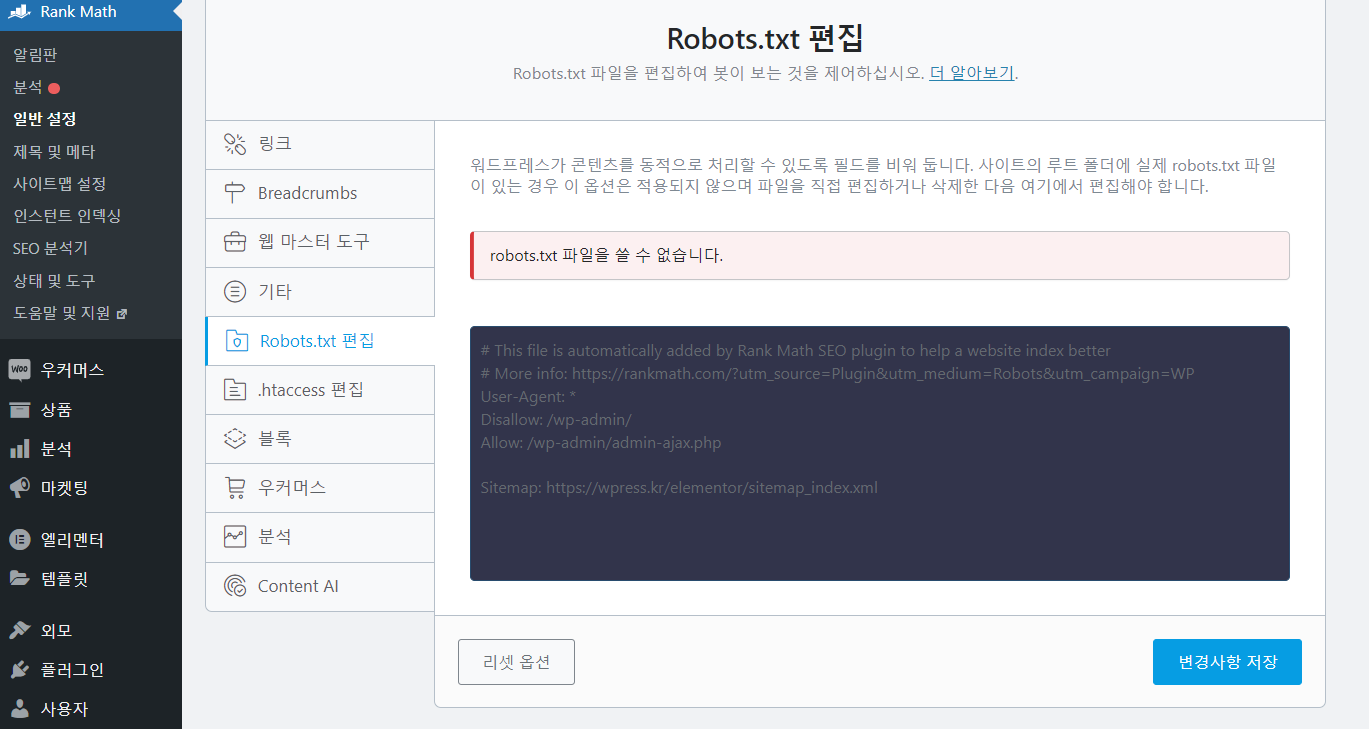
Task: Click inside the robots.txt editor area
Action: coord(878,453)
